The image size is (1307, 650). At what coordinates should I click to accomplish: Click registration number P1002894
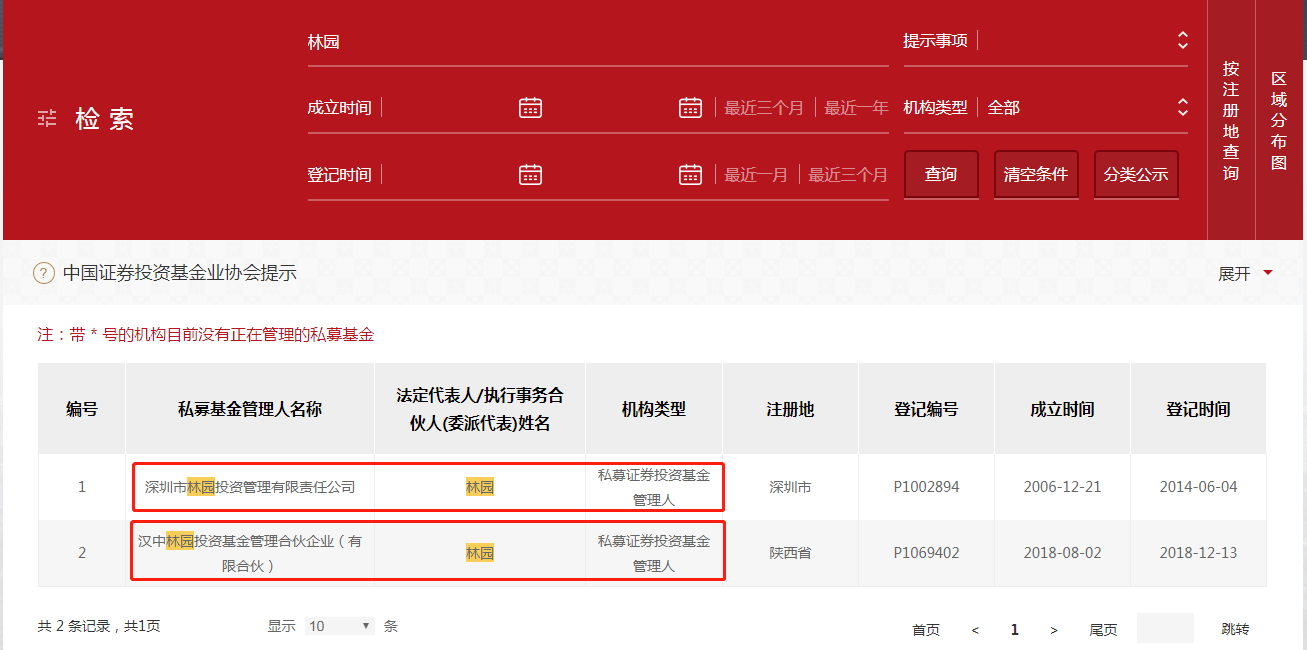point(926,487)
